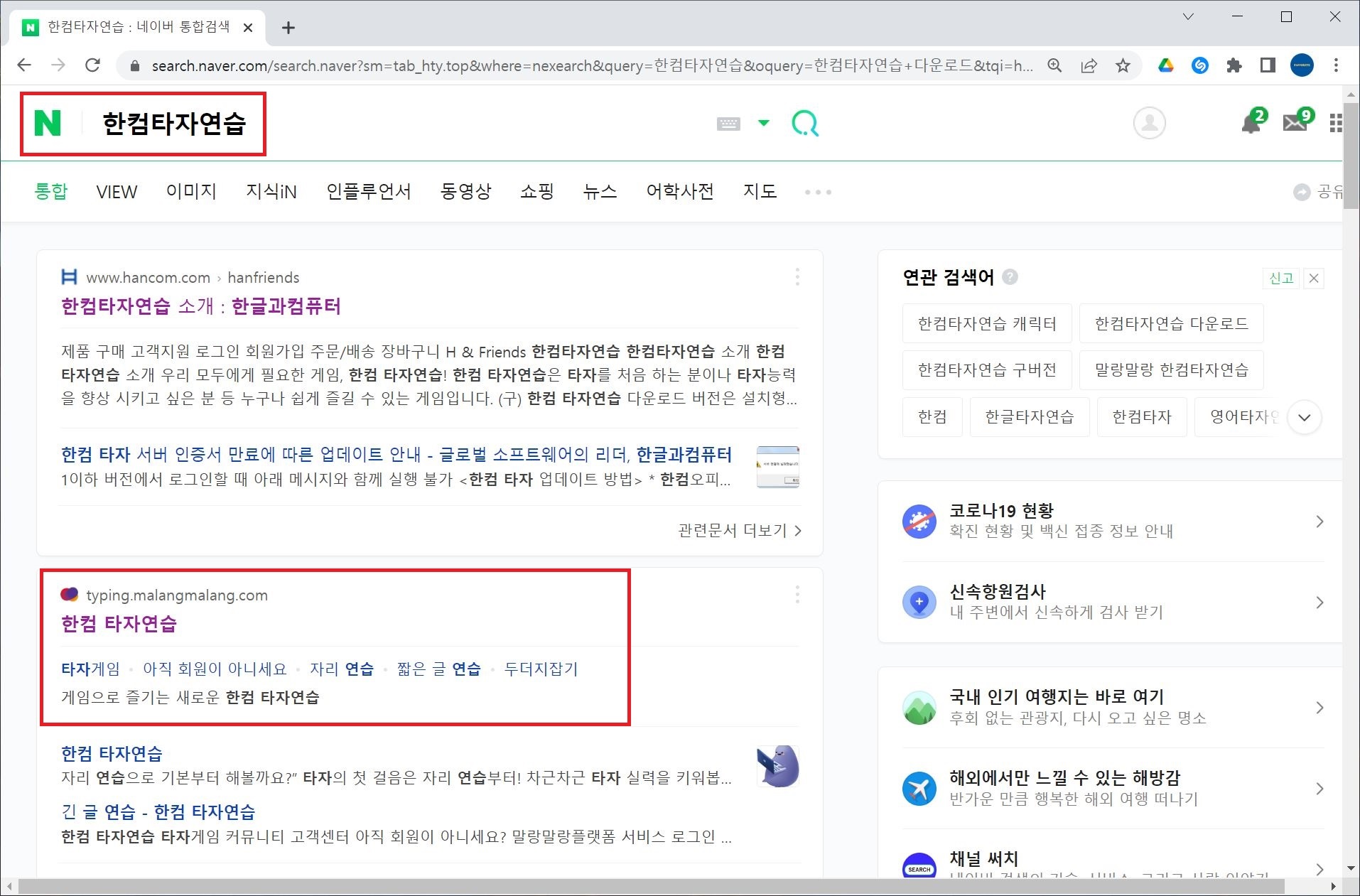Click the 신고 report button
1360x896 pixels.
click(x=1282, y=279)
